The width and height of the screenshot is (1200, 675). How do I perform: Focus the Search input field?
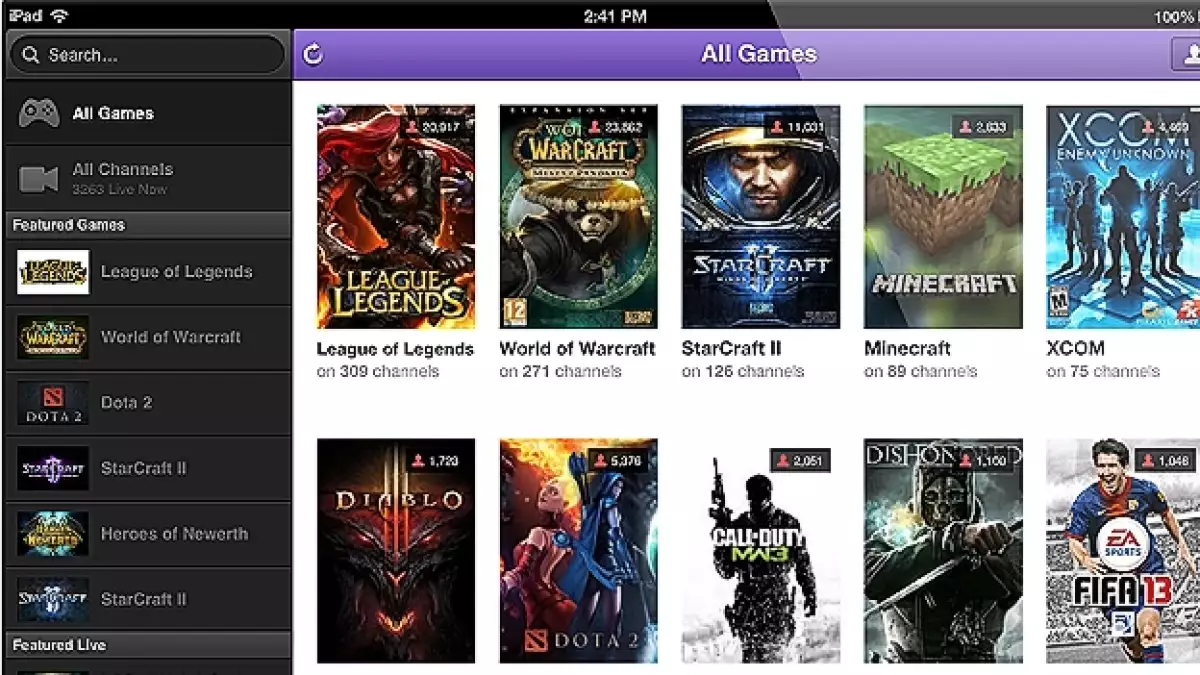coord(160,55)
